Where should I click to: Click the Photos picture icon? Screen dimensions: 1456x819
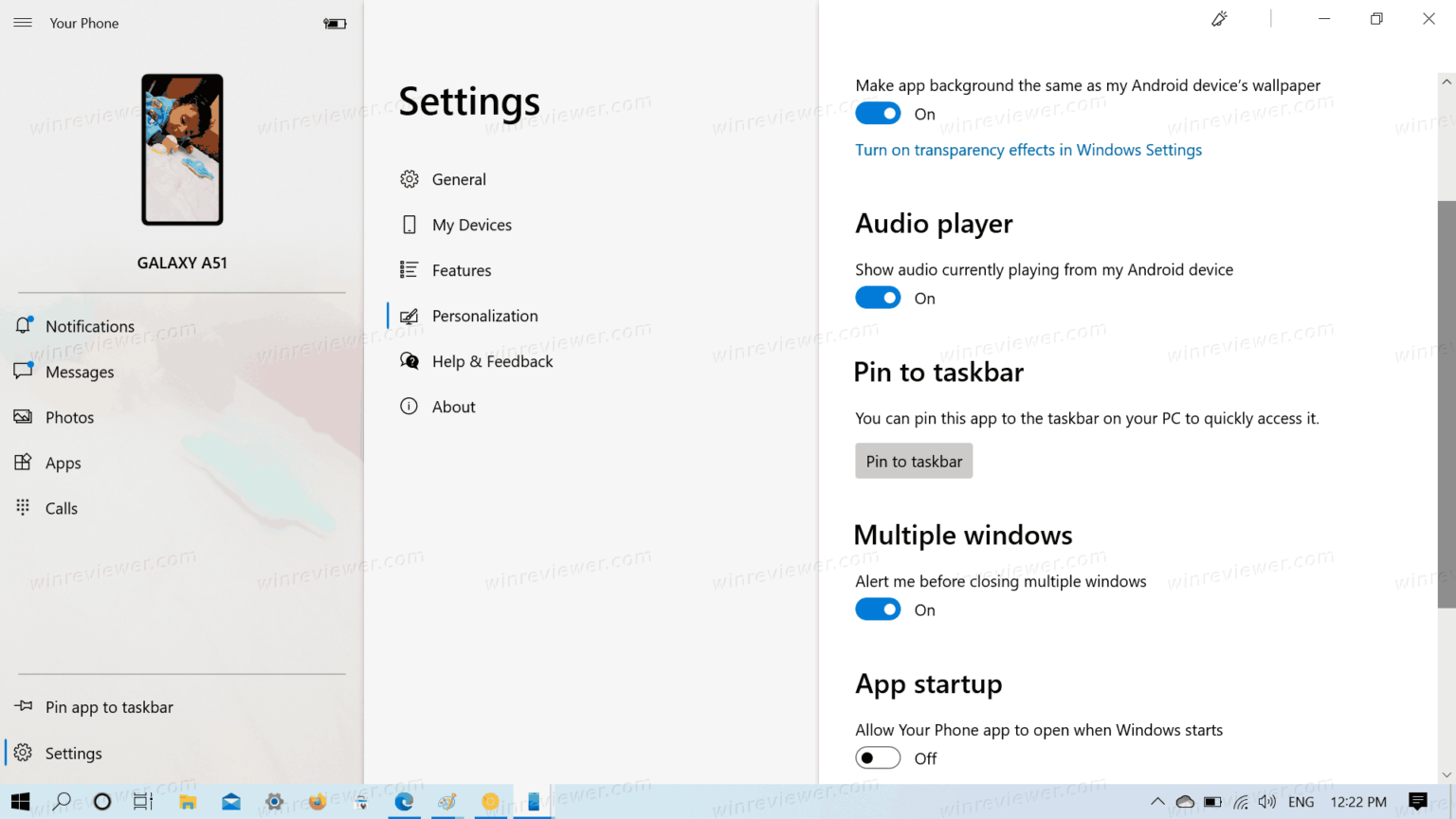click(x=23, y=416)
